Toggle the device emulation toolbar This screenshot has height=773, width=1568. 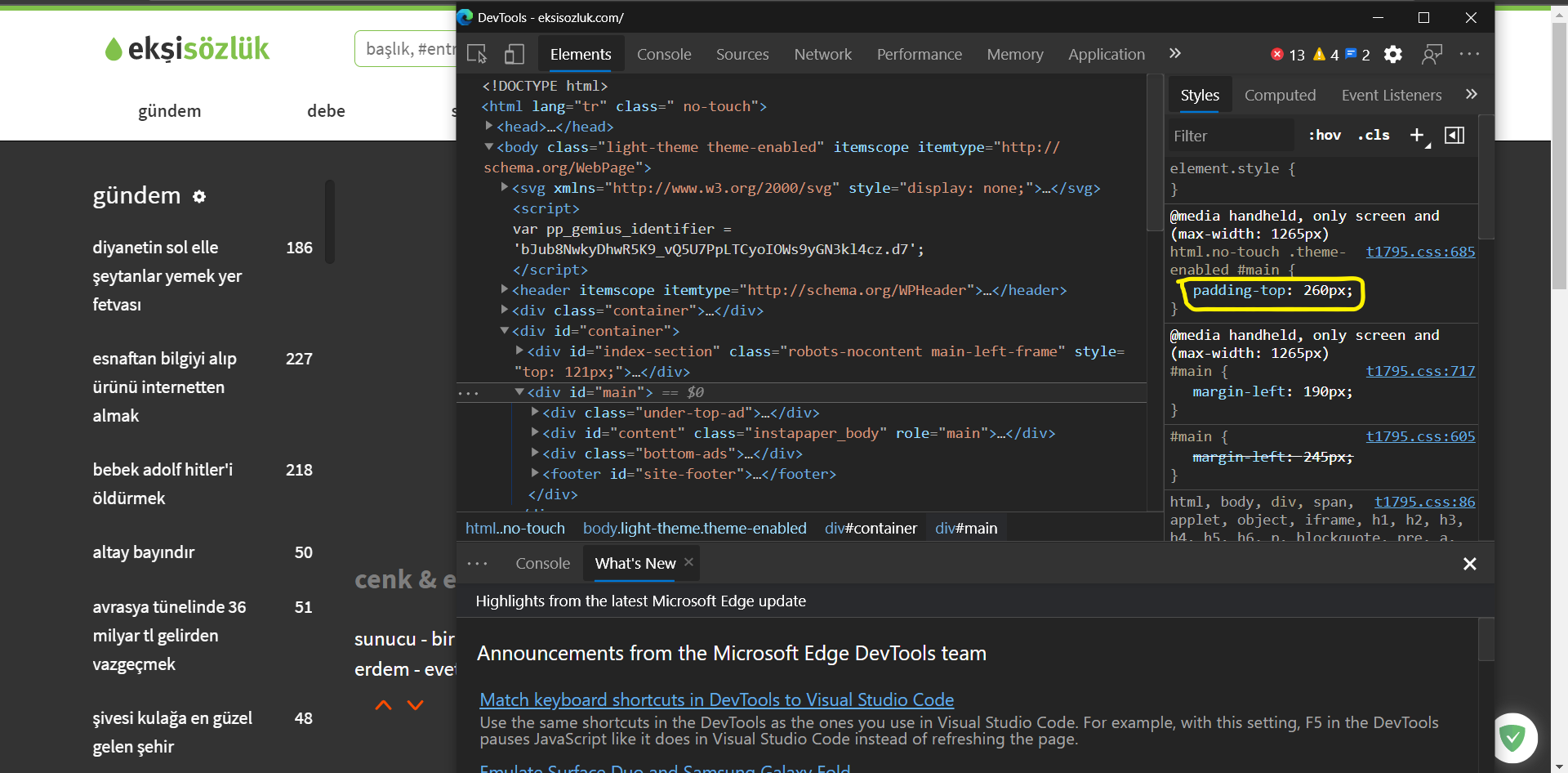point(513,53)
